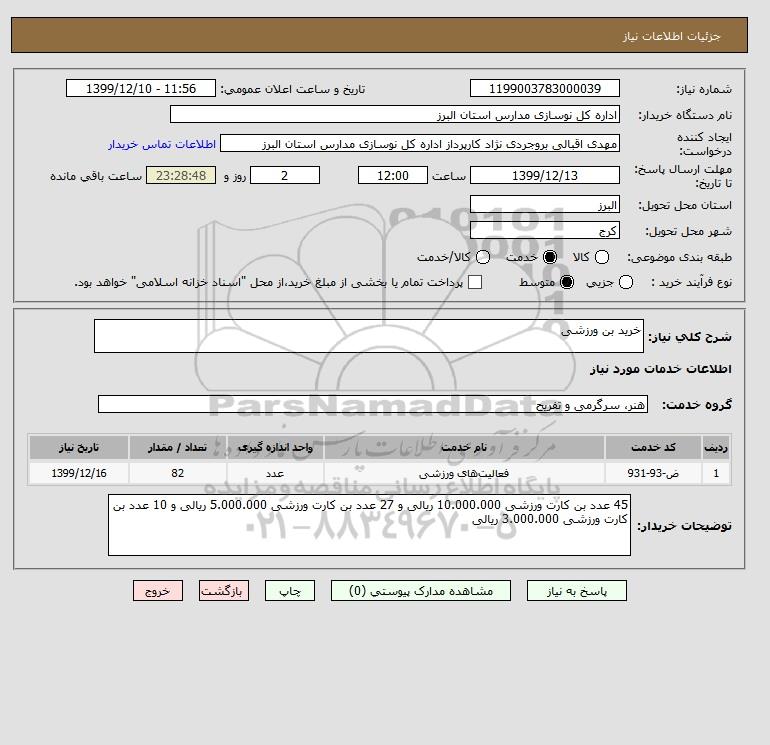
Task: Click the توضیحات خریدار text area
Action: (x=369, y=525)
